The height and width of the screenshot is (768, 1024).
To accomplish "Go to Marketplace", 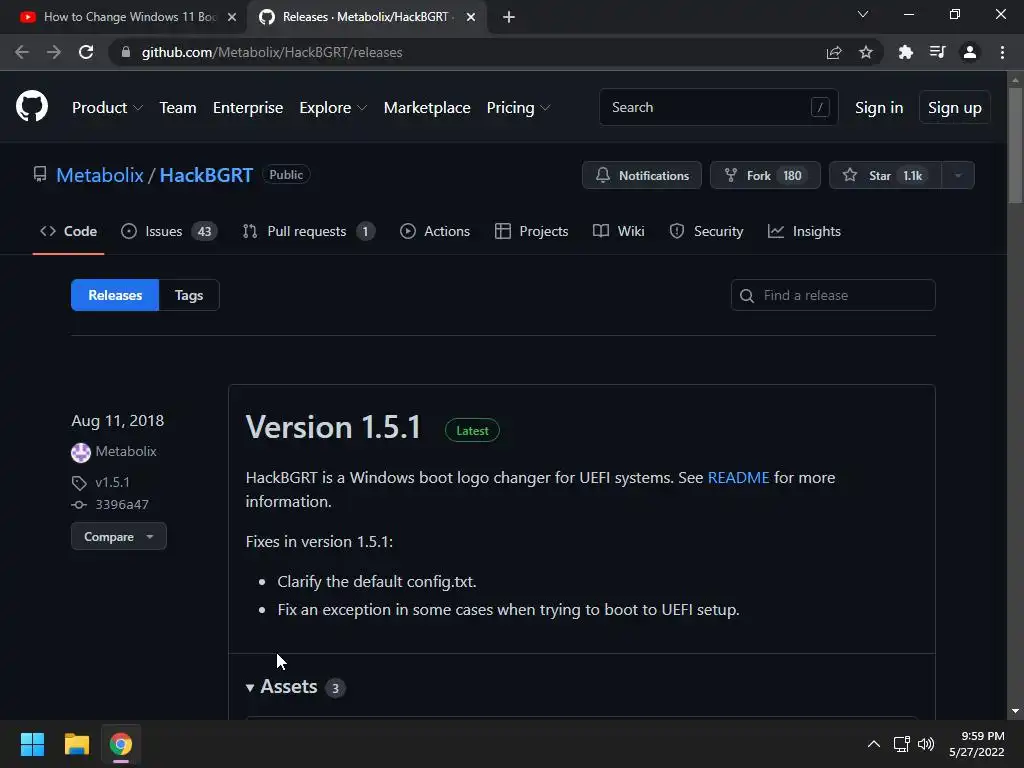I will coord(427,107).
